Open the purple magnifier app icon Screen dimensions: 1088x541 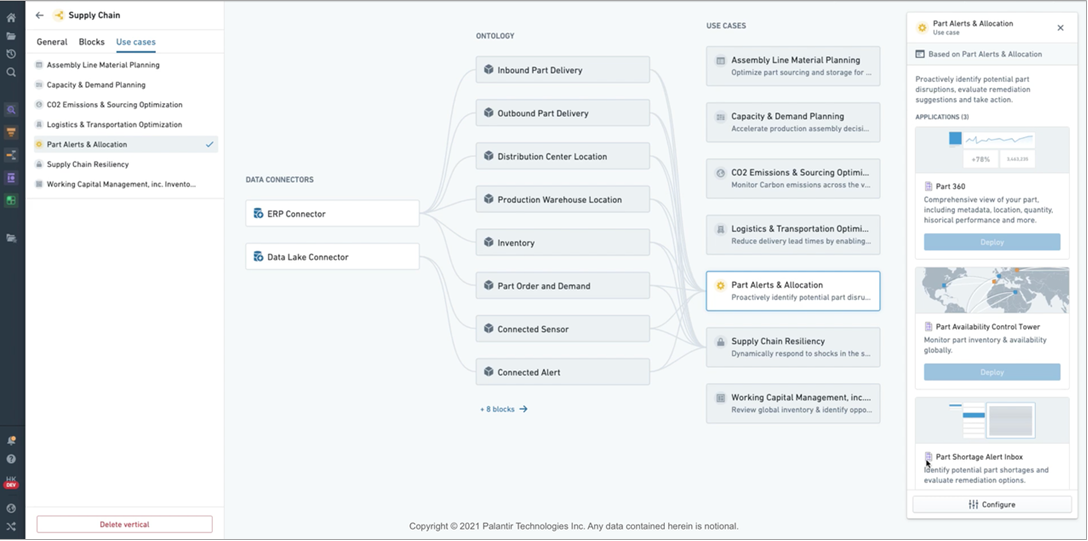click(x=11, y=109)
